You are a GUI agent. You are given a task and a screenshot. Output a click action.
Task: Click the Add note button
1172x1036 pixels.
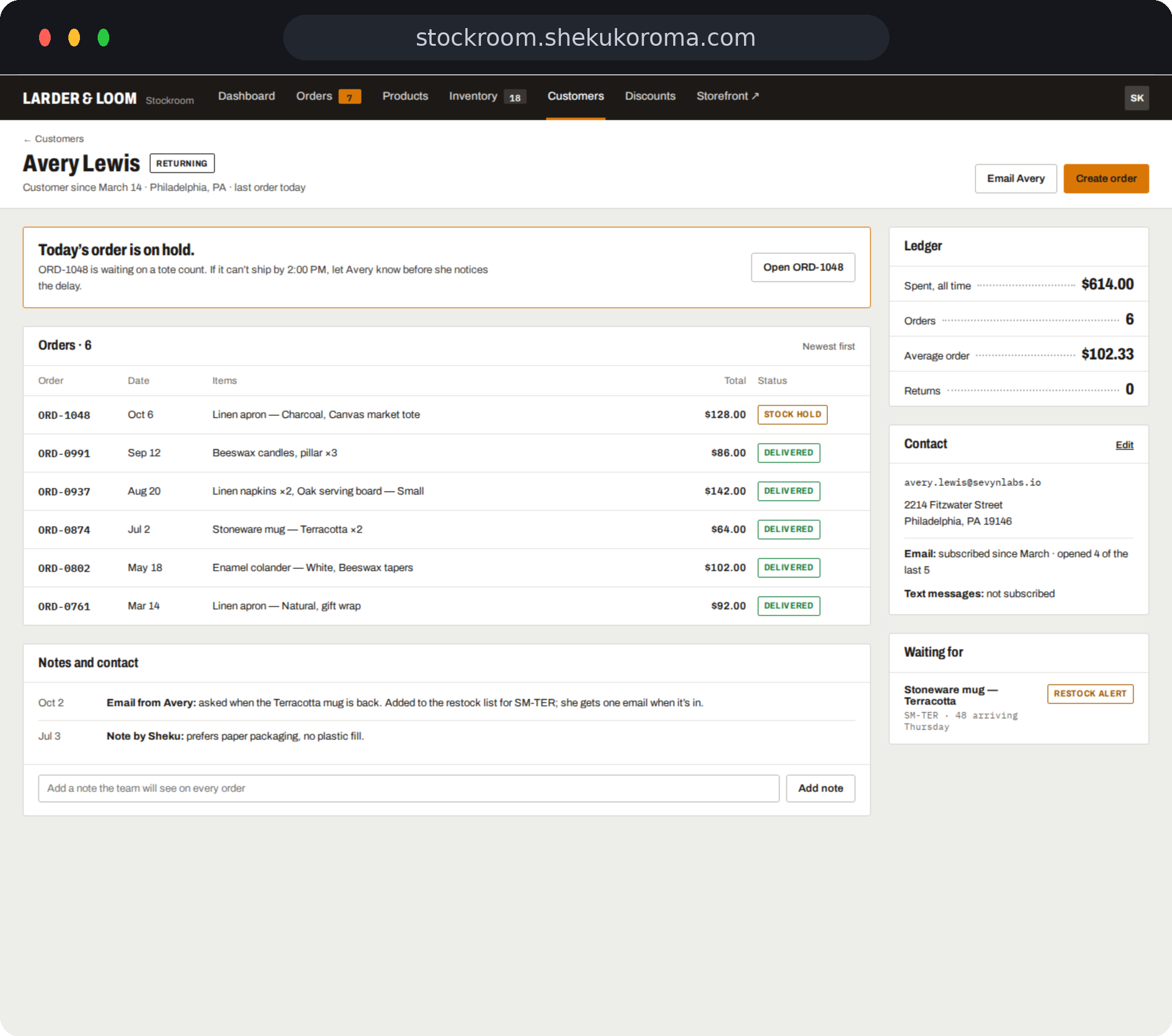[x=820, y=789]
